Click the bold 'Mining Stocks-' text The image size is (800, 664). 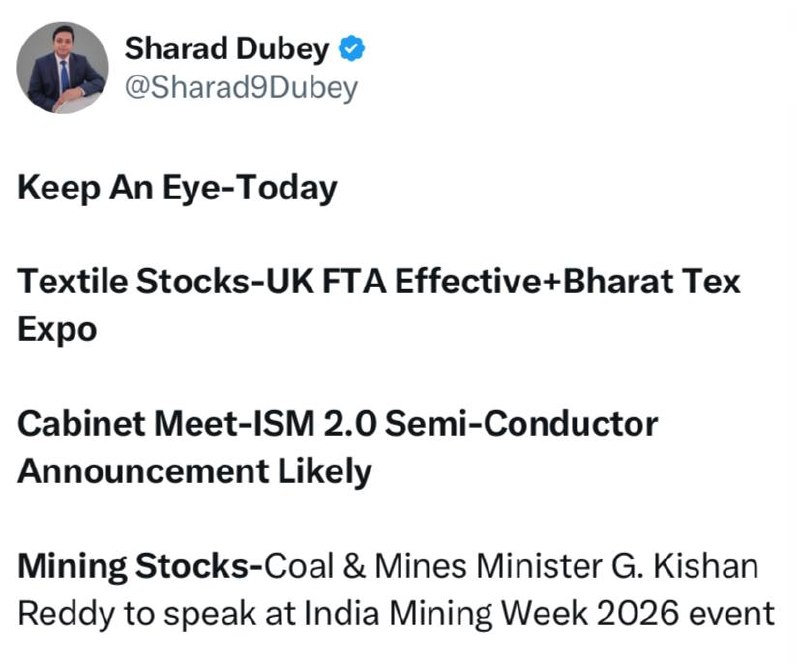141,567
